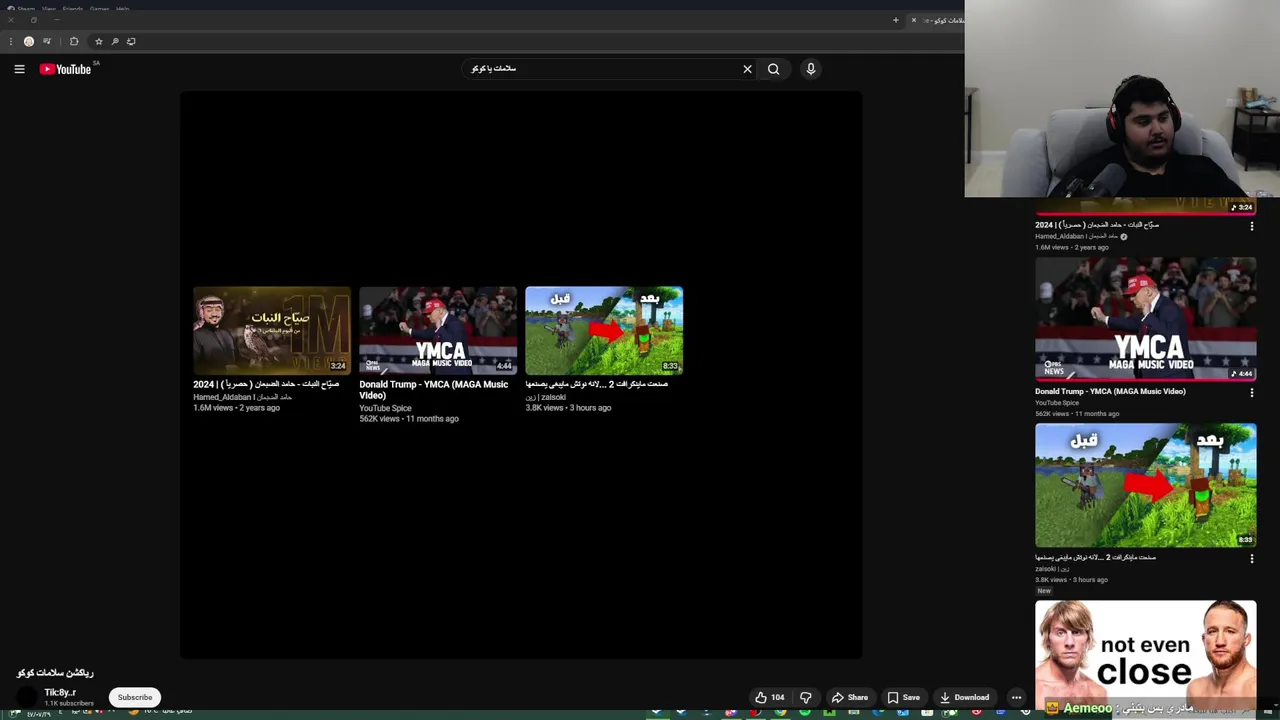Dislike the video with thumbs down
The height and width of the screenshot is (720, 1280).
(805, 697)
